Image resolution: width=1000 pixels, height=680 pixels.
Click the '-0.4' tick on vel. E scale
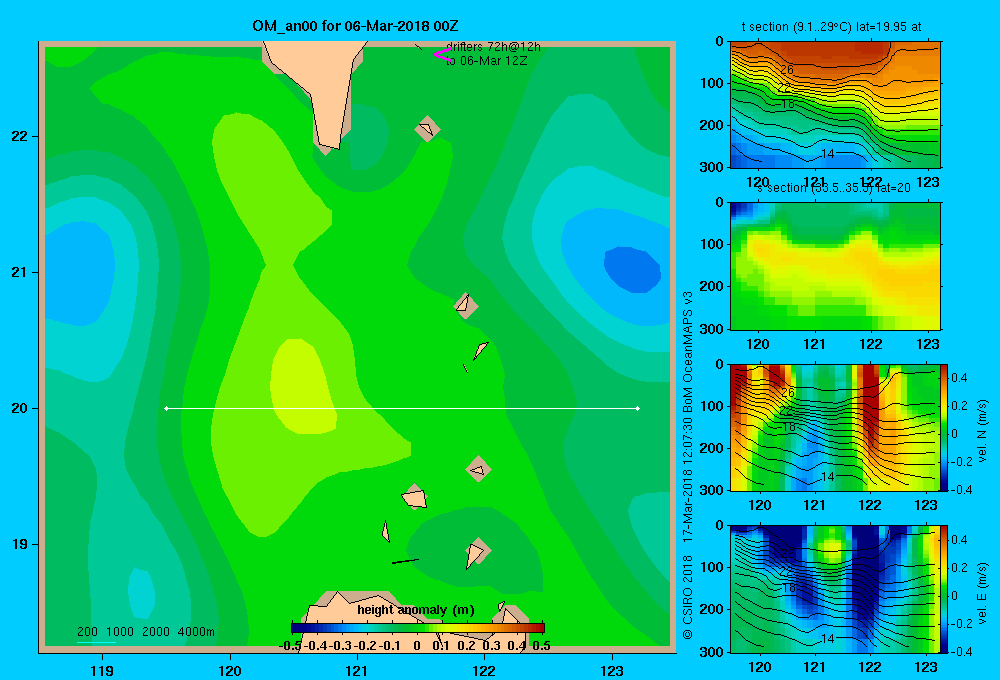click(x=962, y=651)
